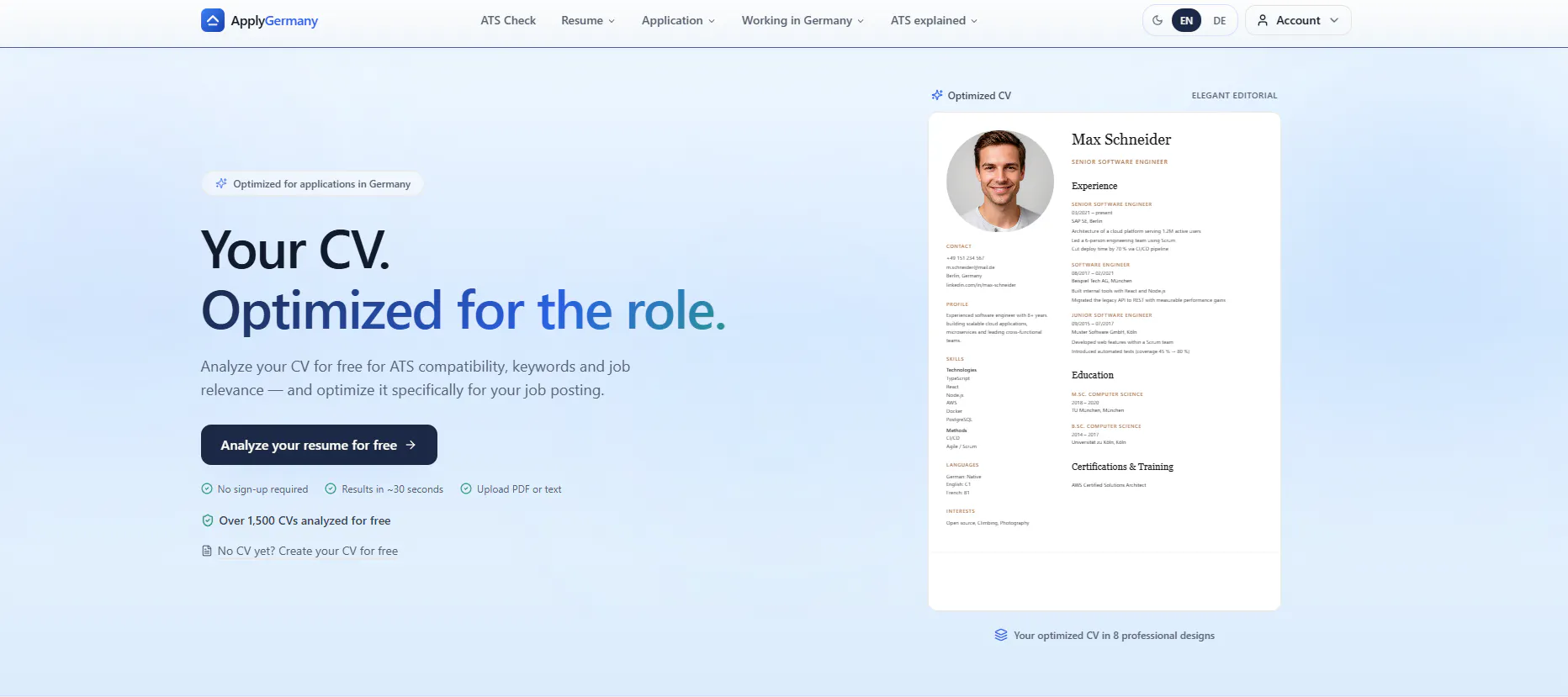Viewport: 1568px width, 697px height.
Task: Click the user profile icon in Account
Action: 1263,20
